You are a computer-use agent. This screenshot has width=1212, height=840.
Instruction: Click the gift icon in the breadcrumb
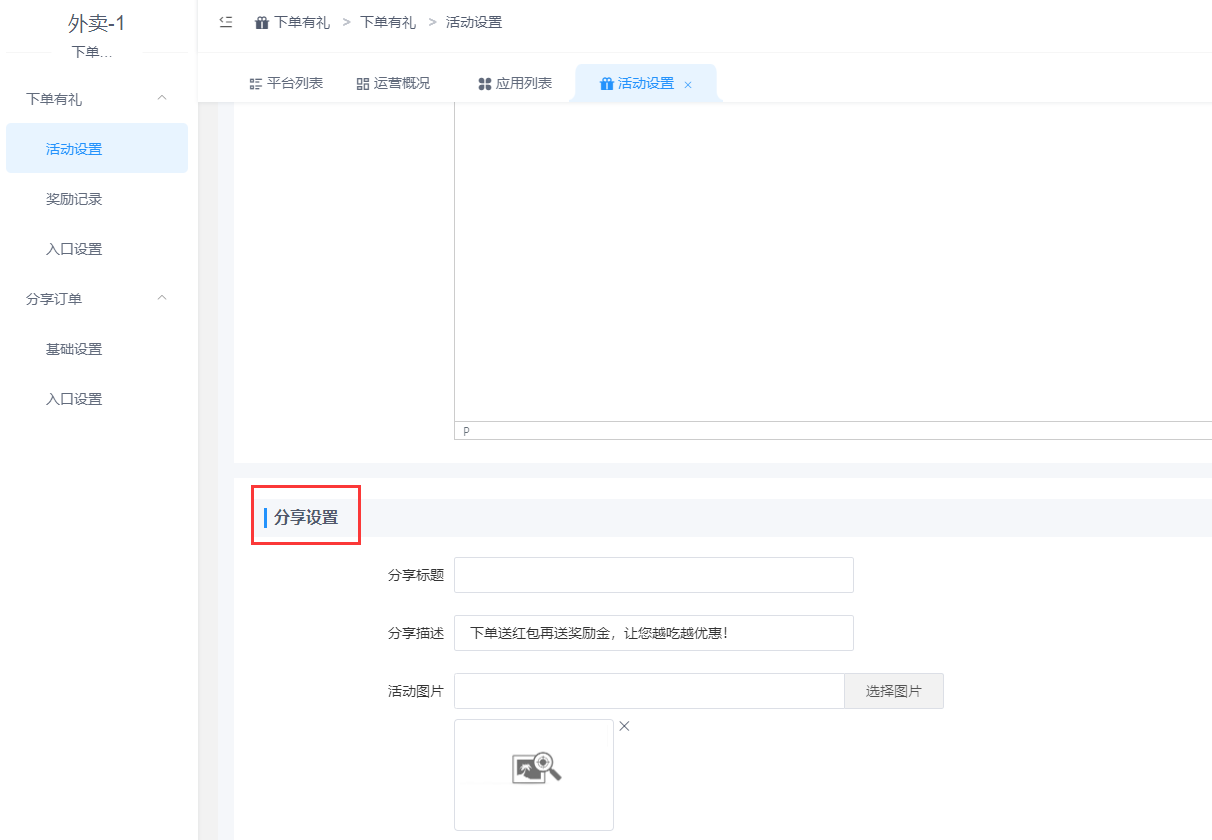(x=262, y=22)
